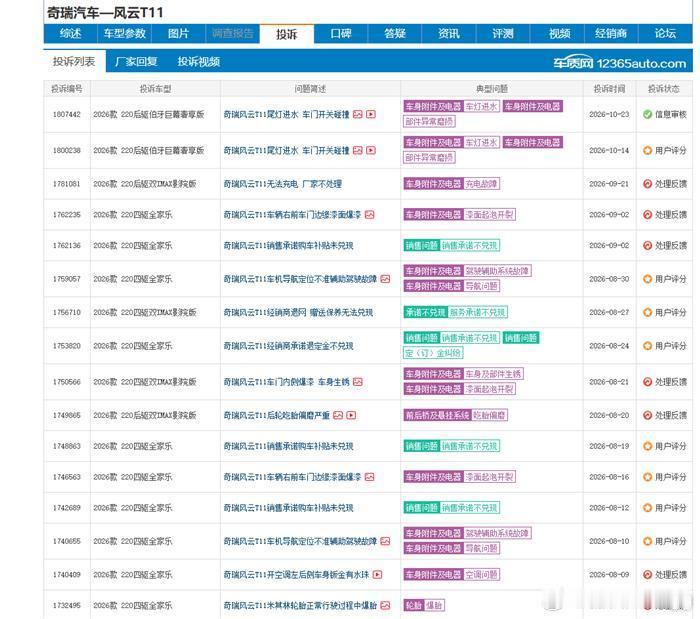Click 爆胎 tag in row 1732495
Viewport: 700px width, 619px height.
(434, 606)
